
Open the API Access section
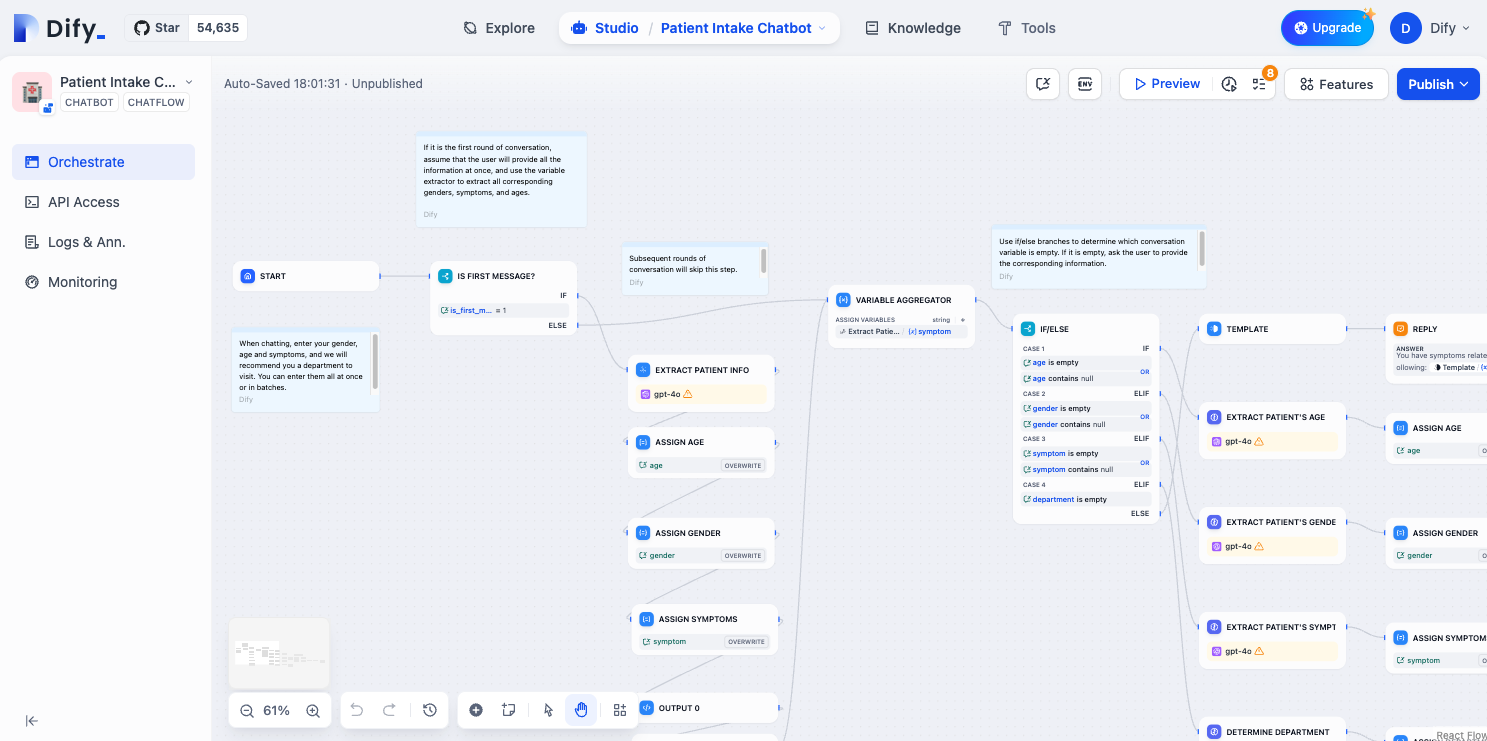pyautogui.click(x=84, y=202)
